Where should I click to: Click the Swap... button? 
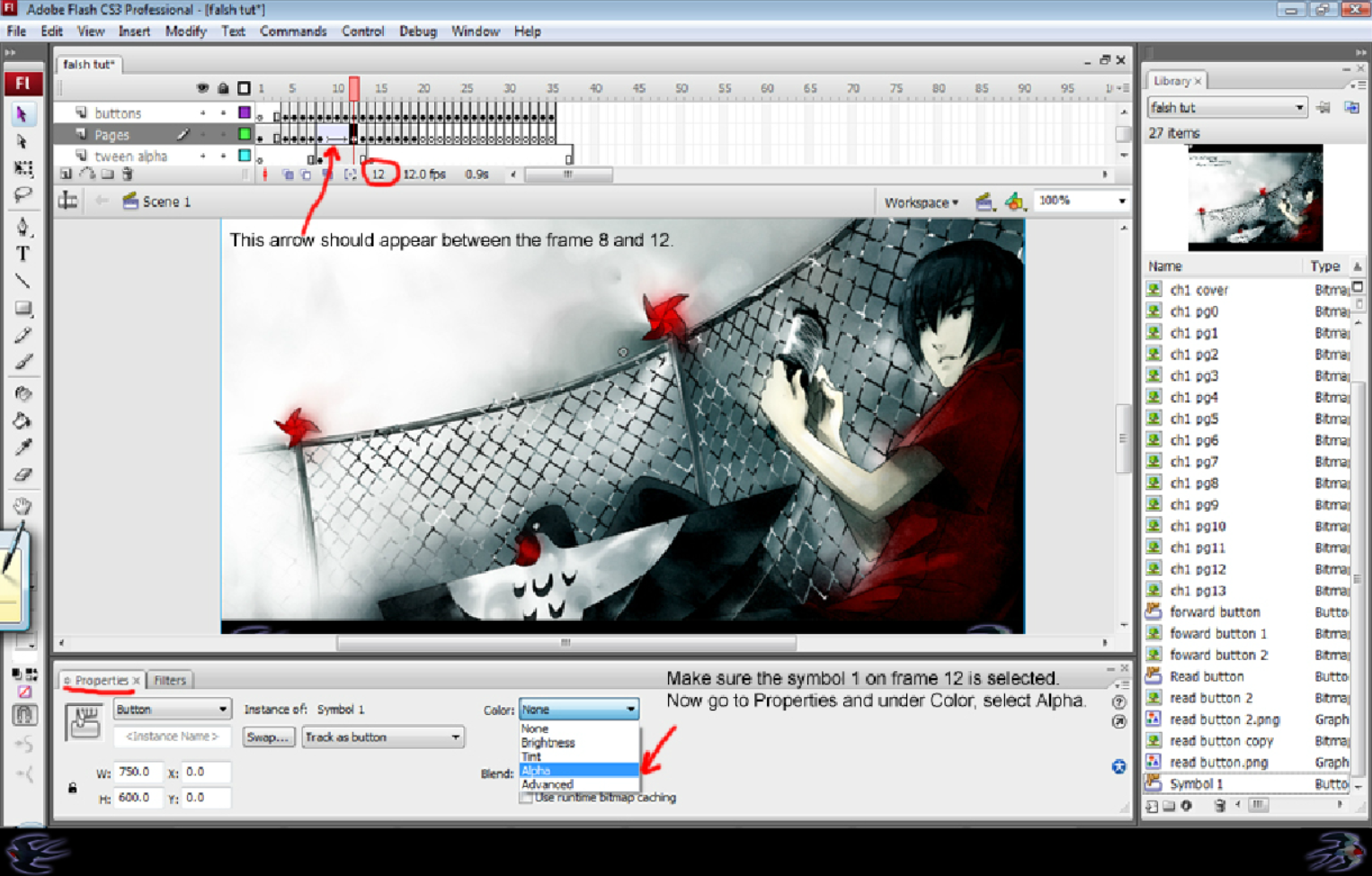(x=268, y=737)
